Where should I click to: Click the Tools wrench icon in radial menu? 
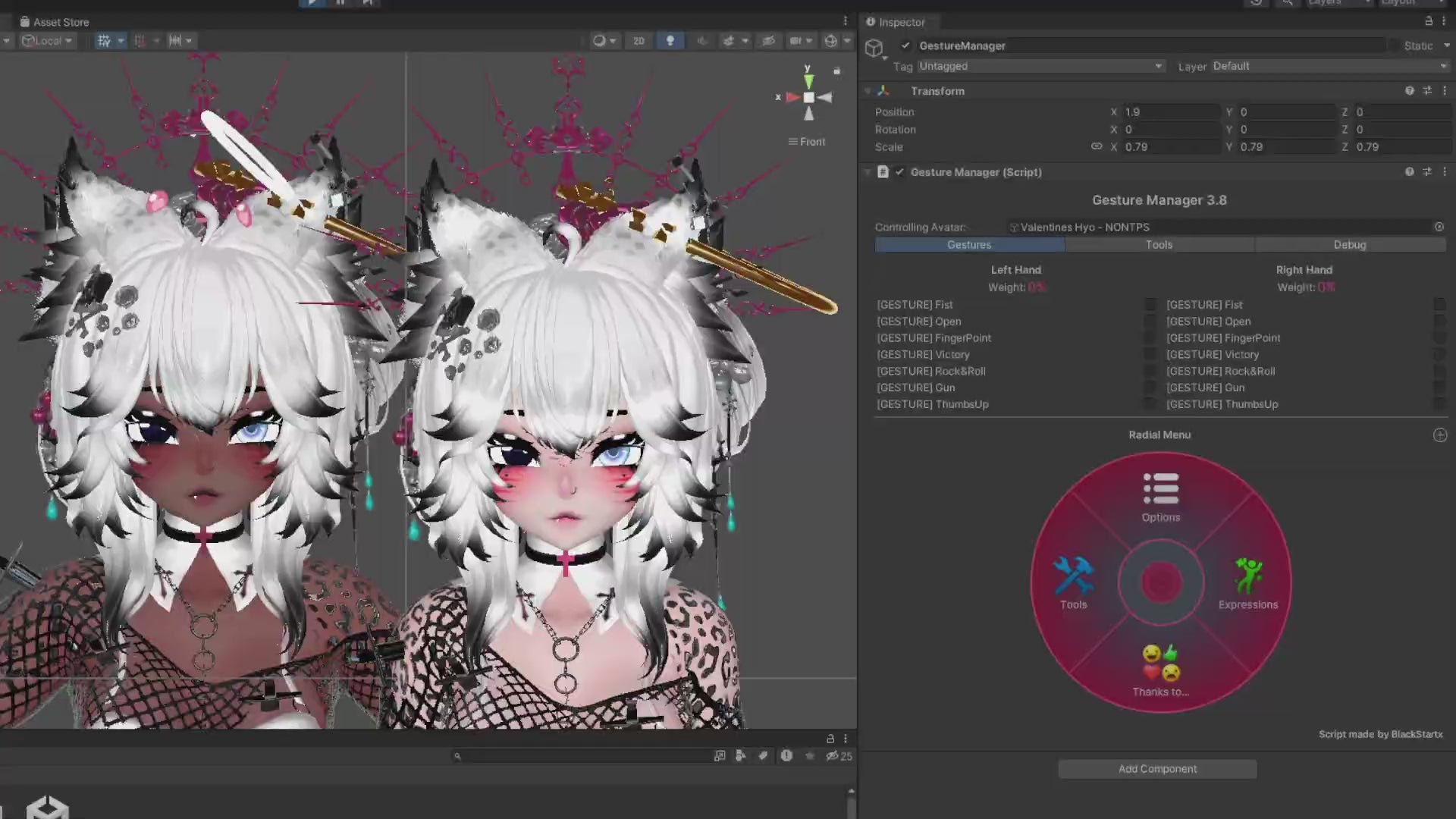point(1073,576)
